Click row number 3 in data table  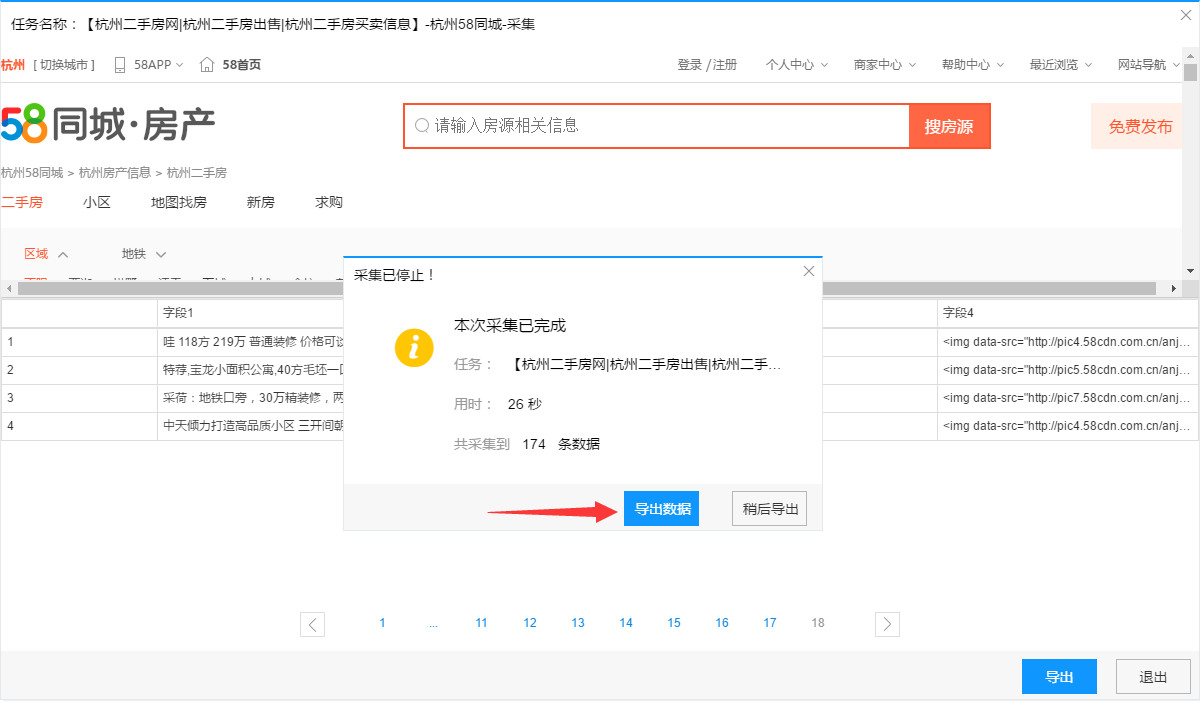(79, 397)
